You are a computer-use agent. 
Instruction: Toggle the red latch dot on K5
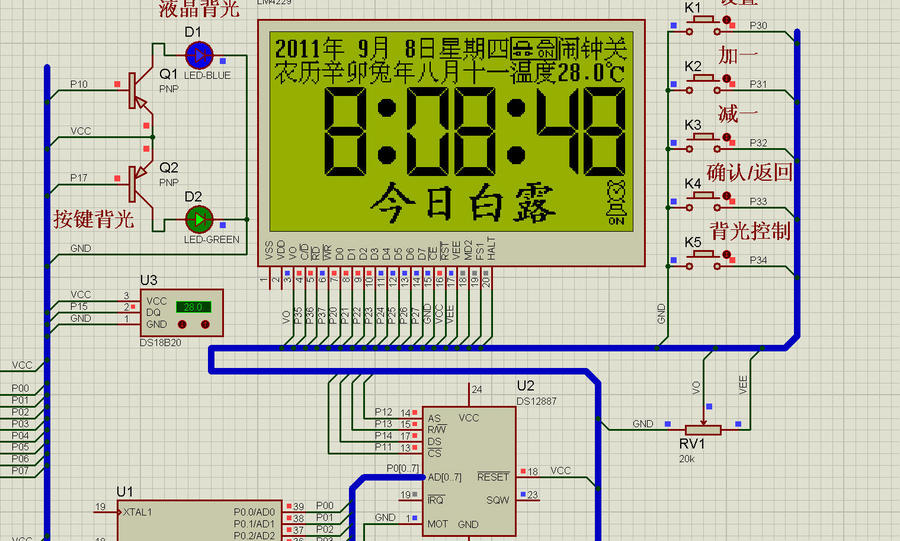[x=727, y=256]
